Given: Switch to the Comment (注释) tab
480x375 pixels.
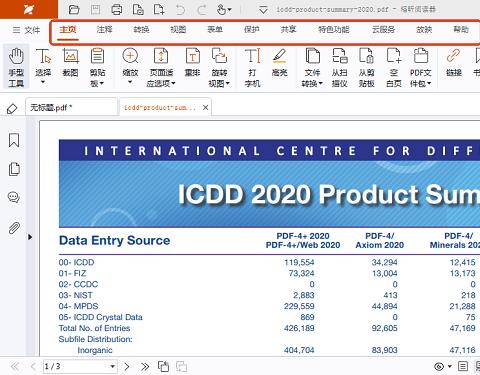Looking at the screenshot, I should pos(104,30).
